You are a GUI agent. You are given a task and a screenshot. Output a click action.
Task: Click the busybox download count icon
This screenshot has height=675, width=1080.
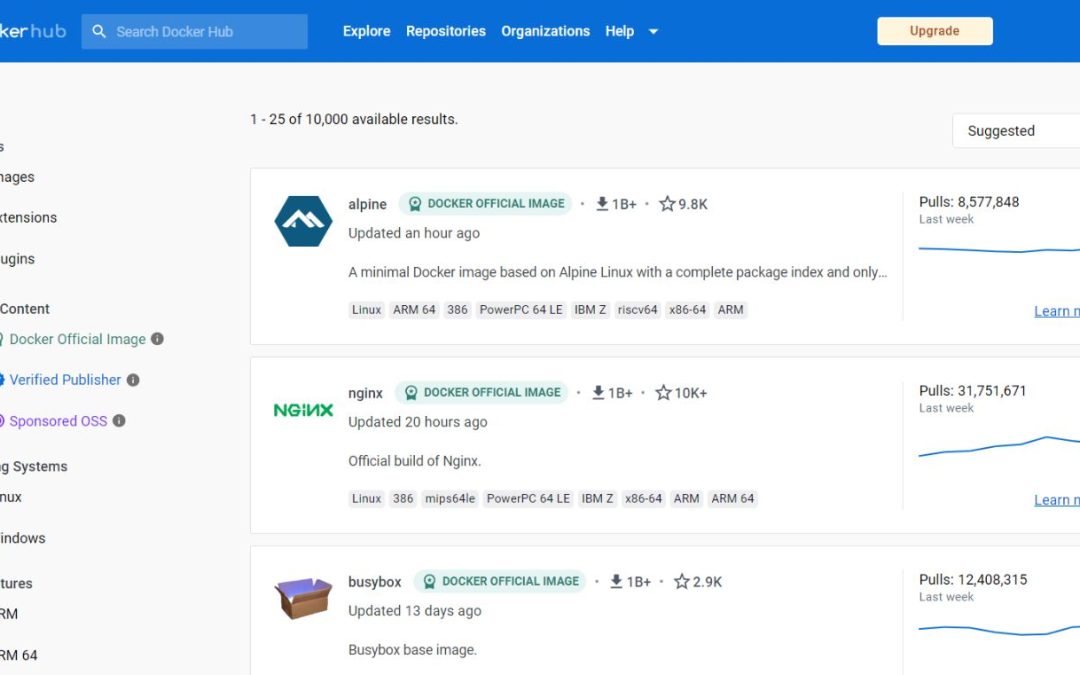pos(616,581)
